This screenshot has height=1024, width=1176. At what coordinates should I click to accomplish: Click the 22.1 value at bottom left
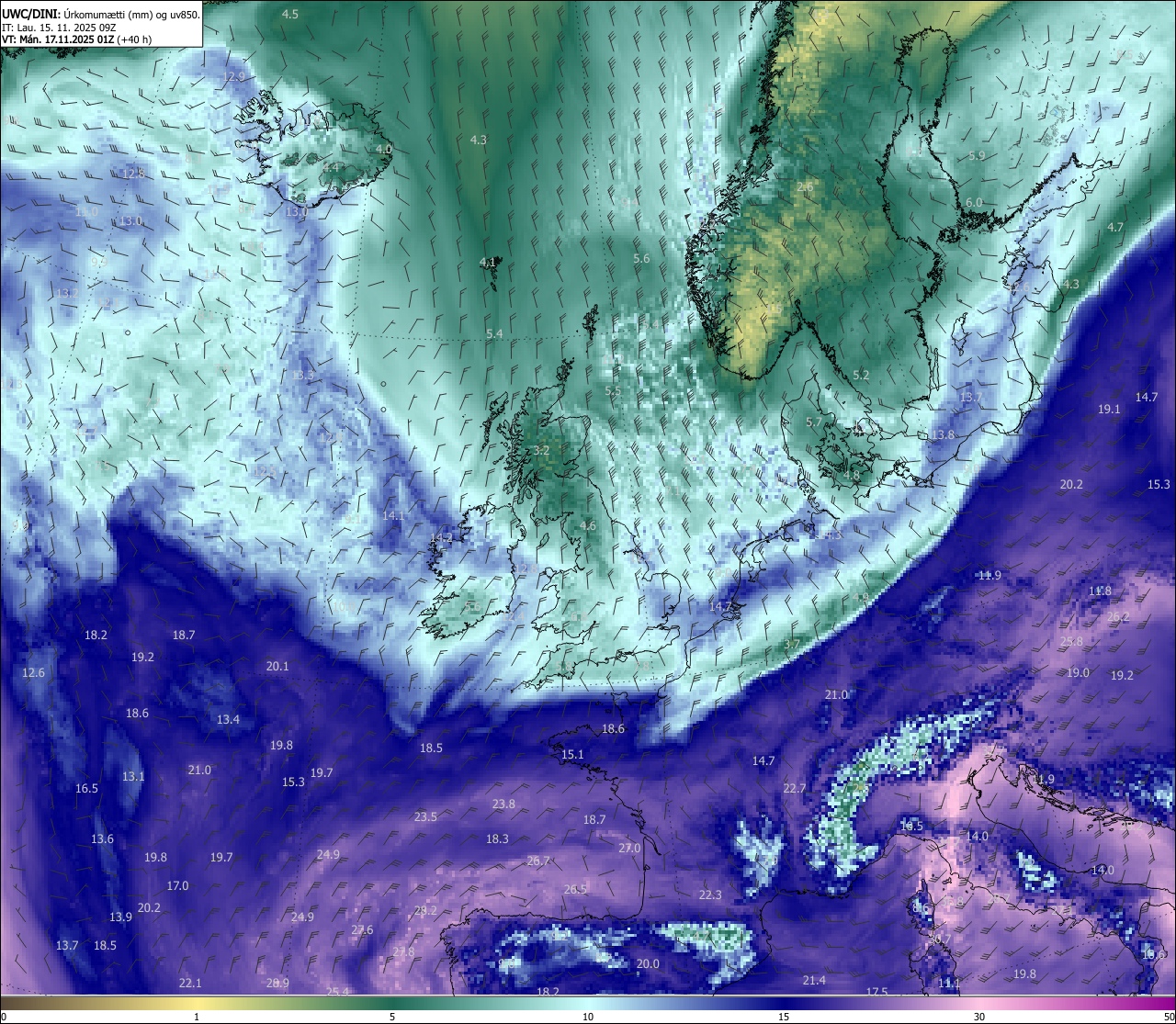coord(190,983)
